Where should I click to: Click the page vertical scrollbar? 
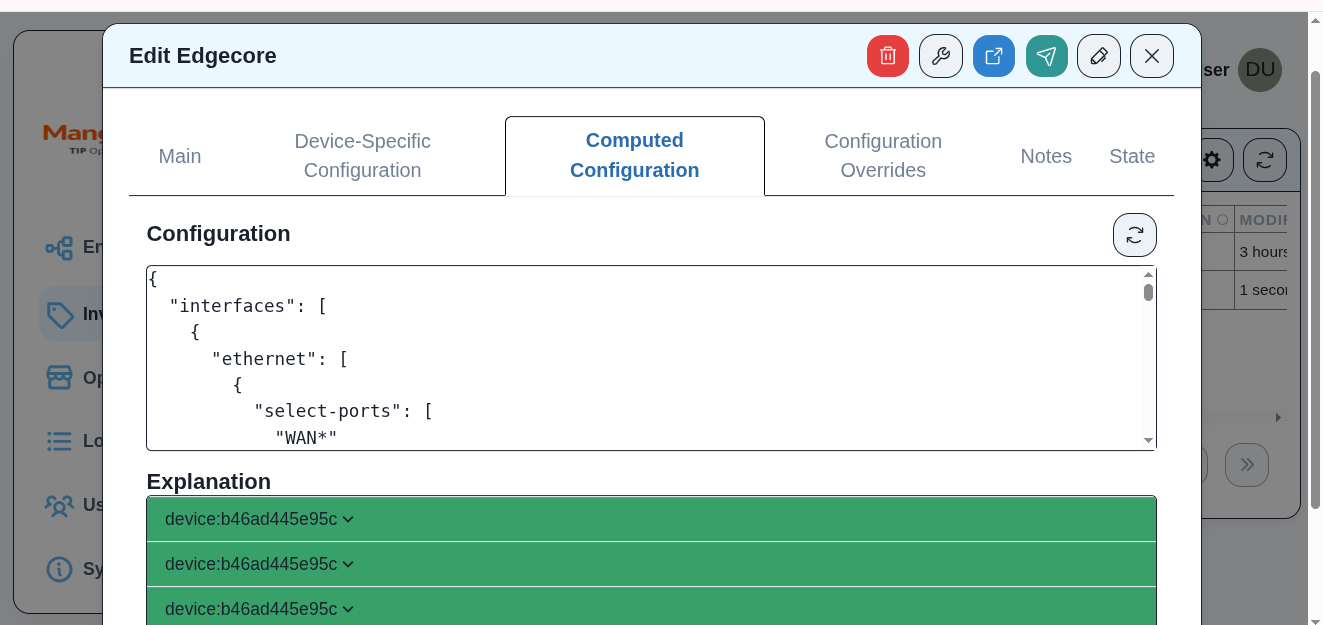pyautogui.click(x=1316, y=290)
